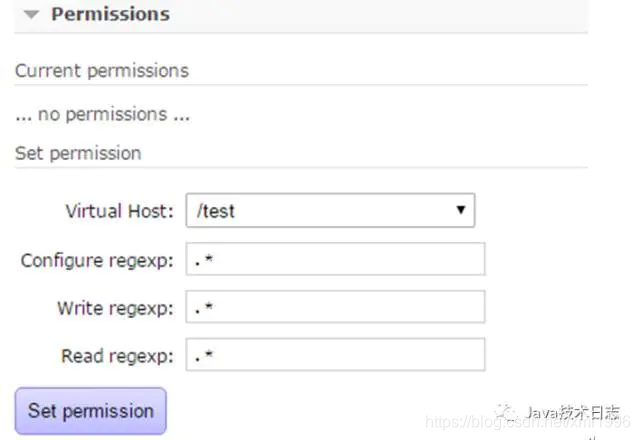This screenshot has height=440, width=640.
Task: Click the .* text in Read regexp
Action: click(204, 356)
